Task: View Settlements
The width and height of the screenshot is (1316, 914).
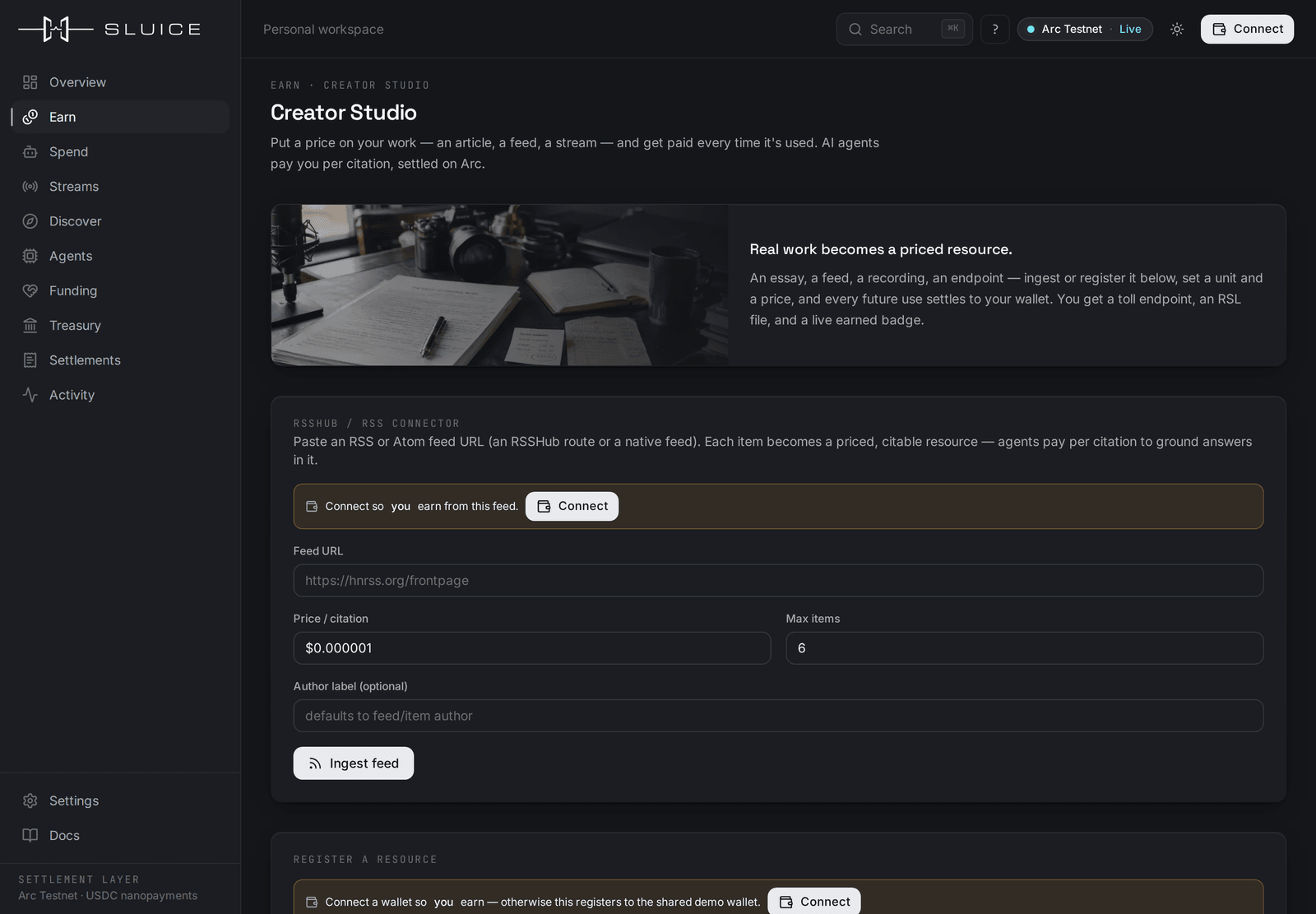Action: 120,360
